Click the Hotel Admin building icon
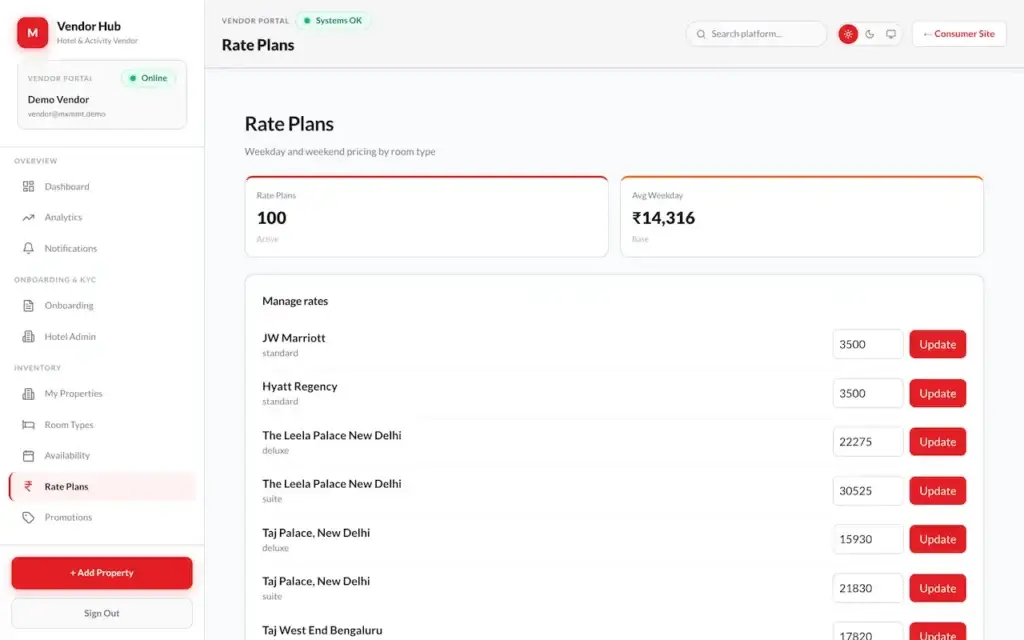The width and height of the screenshot is (1024, 640). (28, 336)
